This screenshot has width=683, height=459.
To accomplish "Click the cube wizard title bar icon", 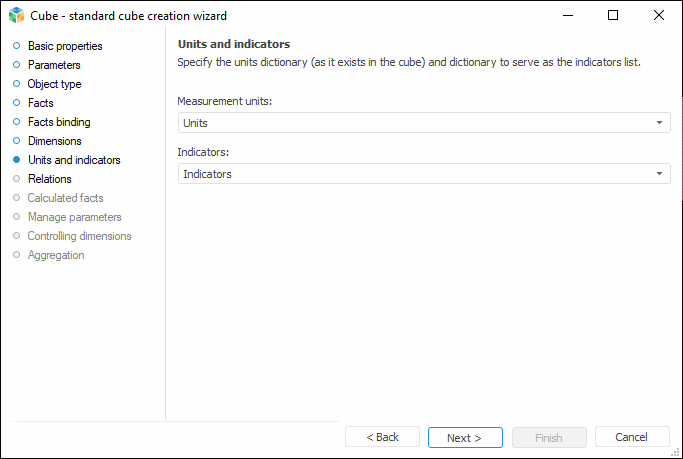I will pyautogui.click(x=16, y=15).
